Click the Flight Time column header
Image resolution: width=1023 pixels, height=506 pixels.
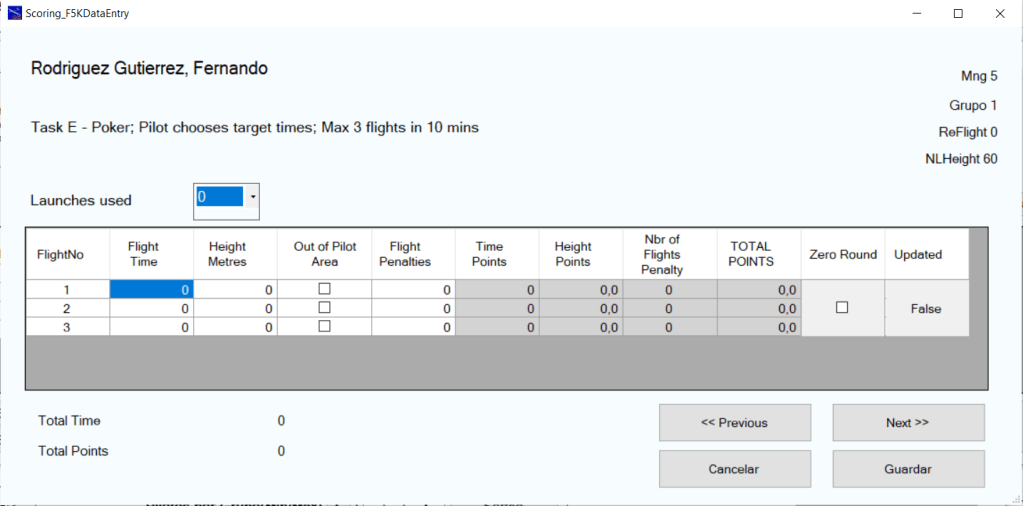click(143, 254)
